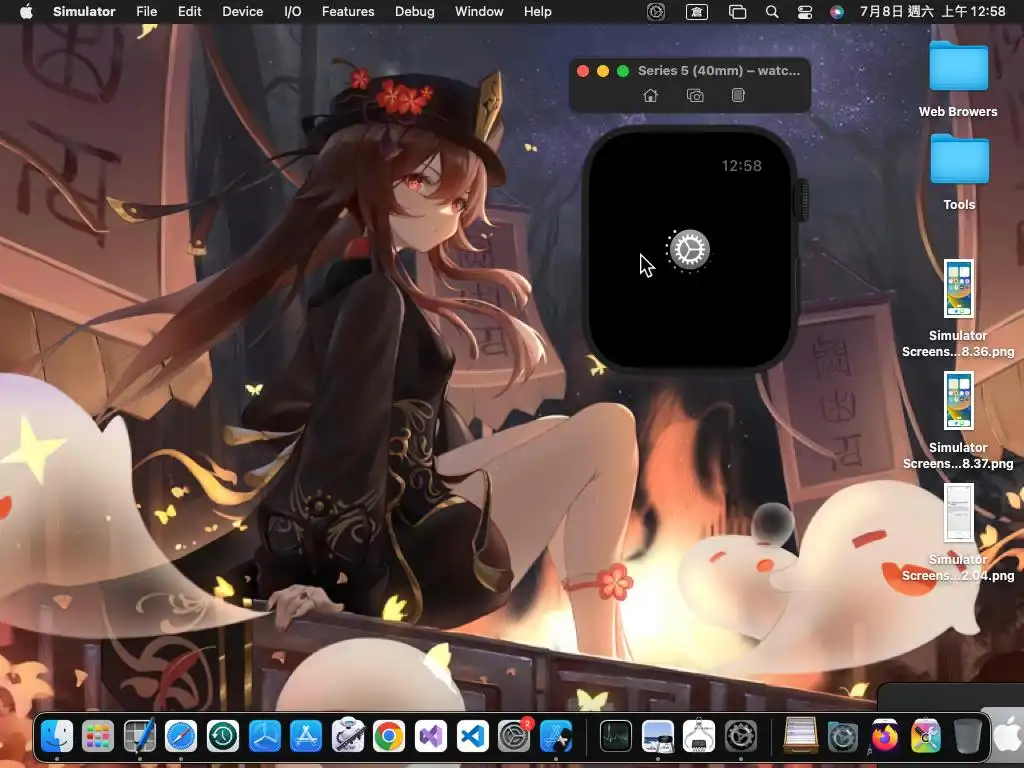Select the Simulator Screens...8.36.png file
The image size is (1024, 768).
coord(958,309)
